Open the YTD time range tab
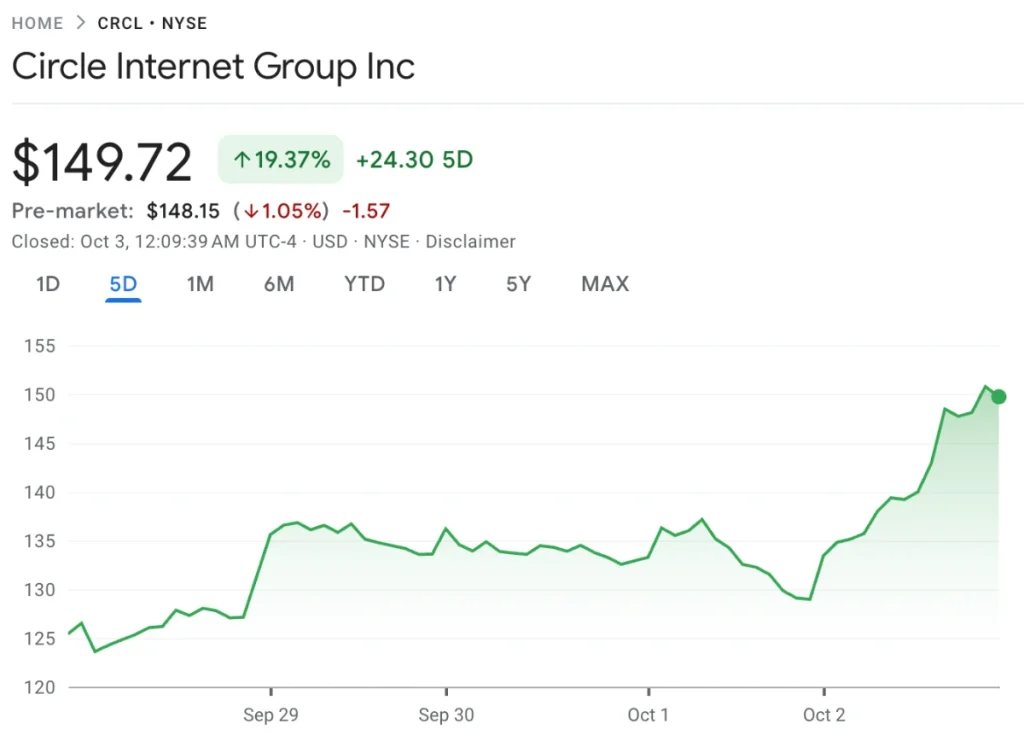Viewport: 1024px width, 747px height. (364, 284)
